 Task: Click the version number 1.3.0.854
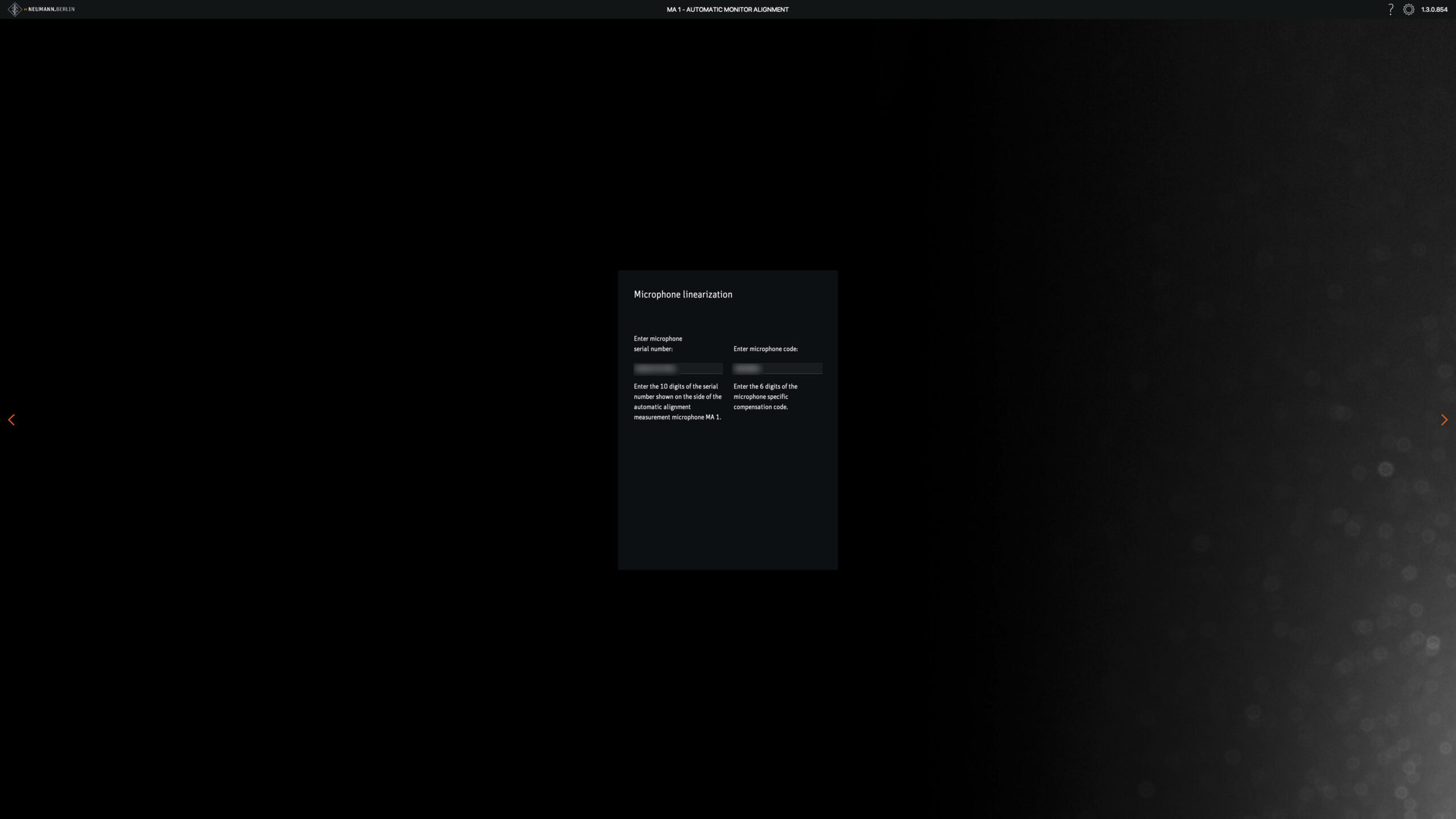pos(1434,10)
